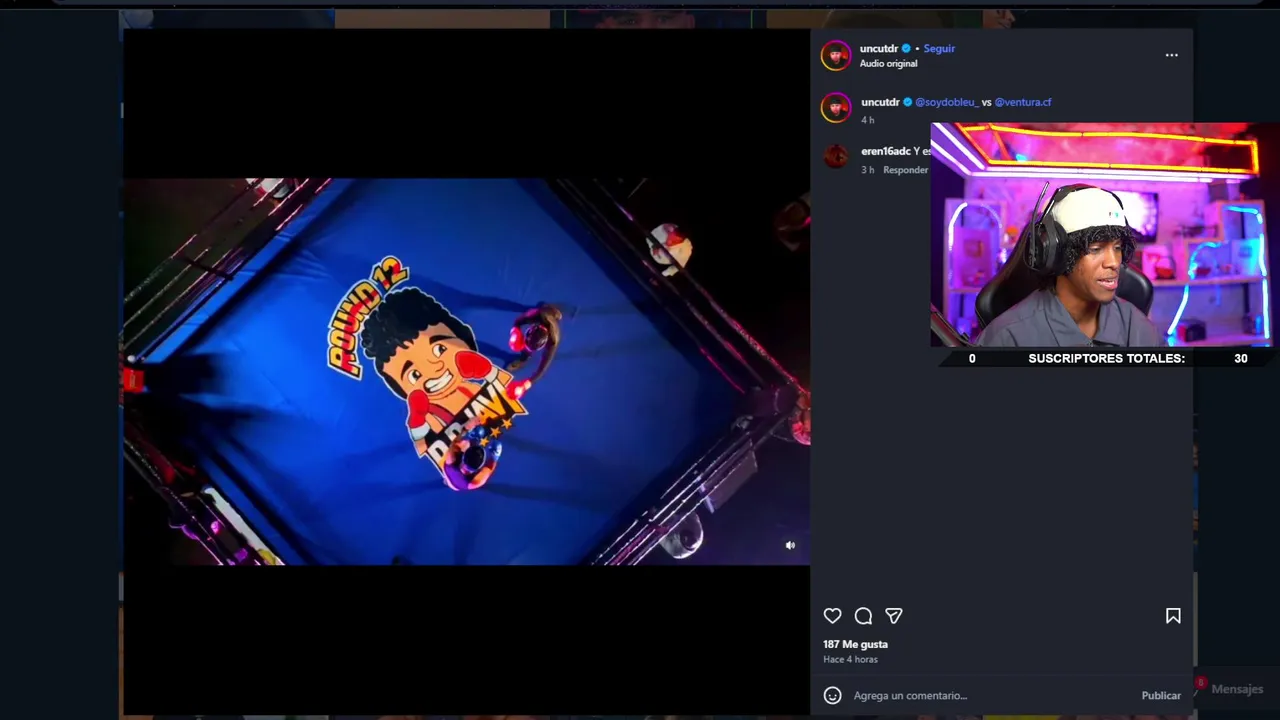Like the post with heart icon
The height and width of the screenshot is (720, 1280).
point(832,616)
